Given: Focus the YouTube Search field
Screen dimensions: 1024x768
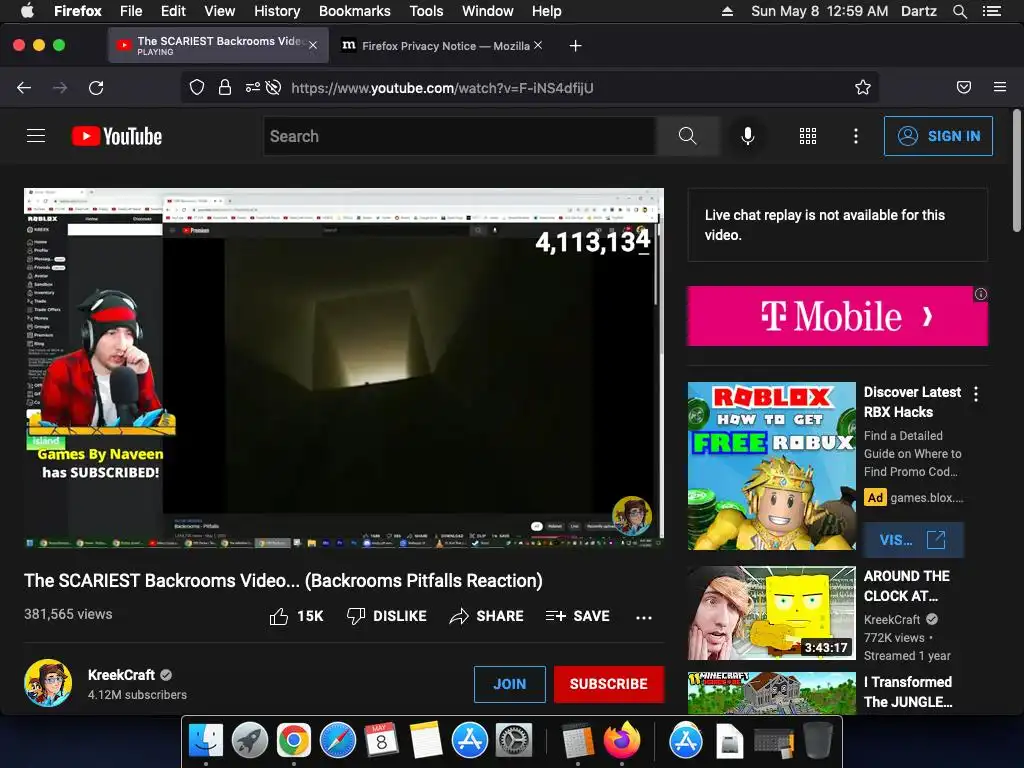Looking at the screenshot, I should (x=460, y=136).
